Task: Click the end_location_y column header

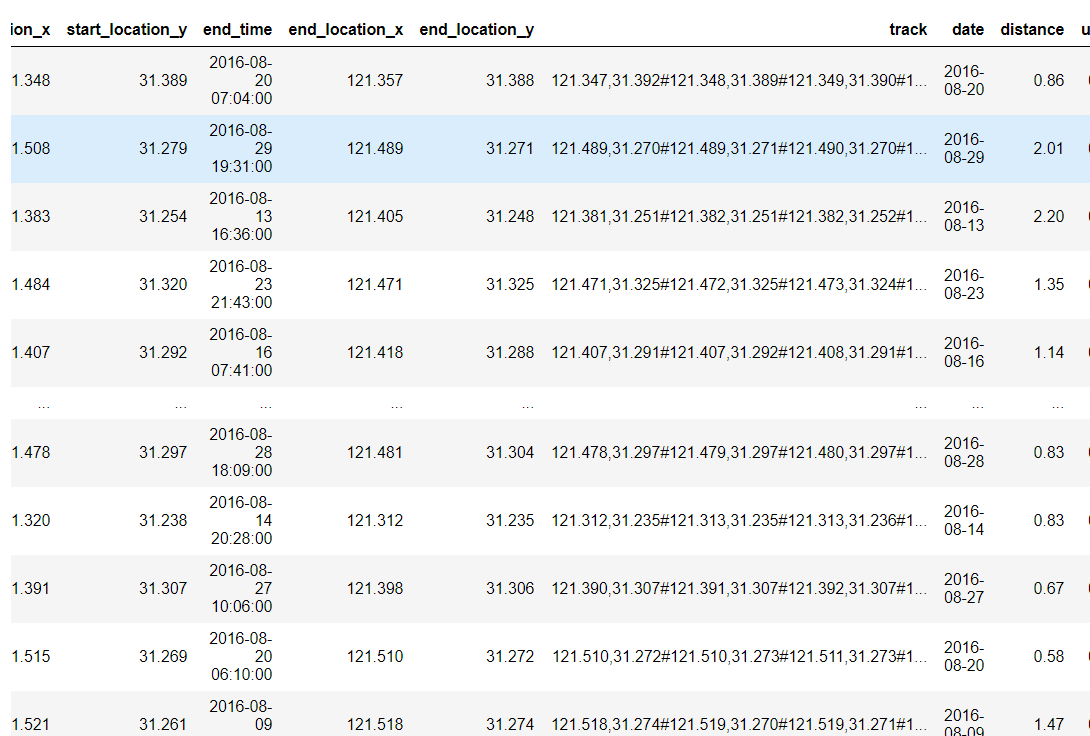Action: tap(476, 30)
